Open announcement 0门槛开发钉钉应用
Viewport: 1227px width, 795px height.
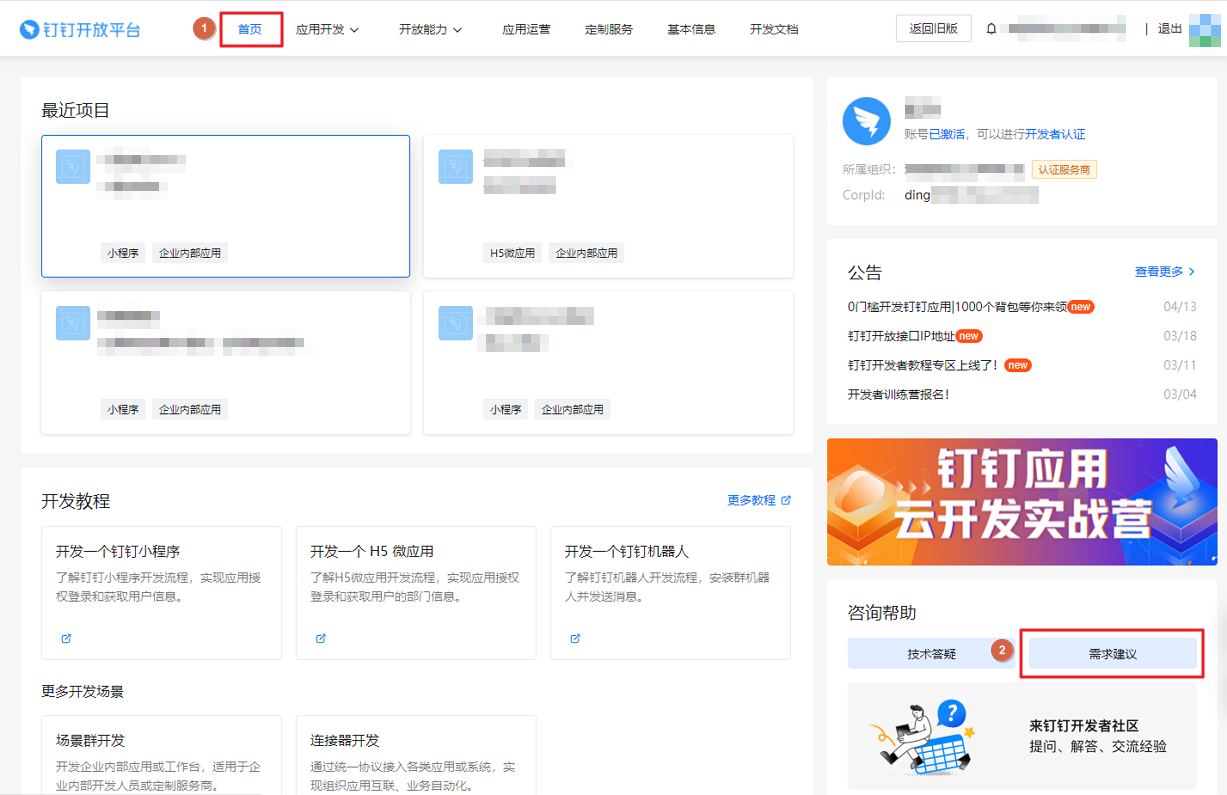958,307
